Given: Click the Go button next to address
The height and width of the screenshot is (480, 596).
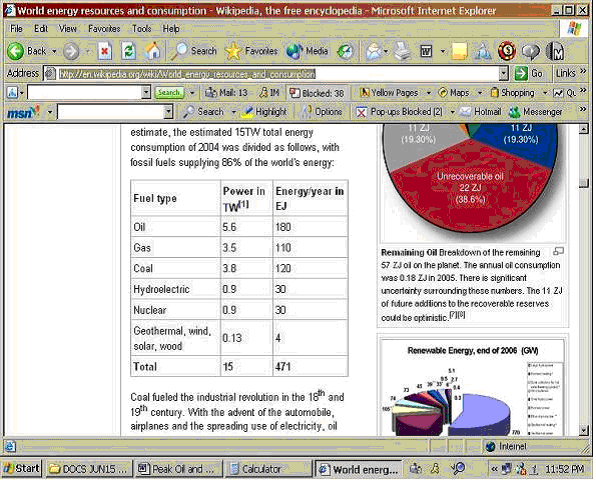Looking at the screenshot, I should (529, 73).
